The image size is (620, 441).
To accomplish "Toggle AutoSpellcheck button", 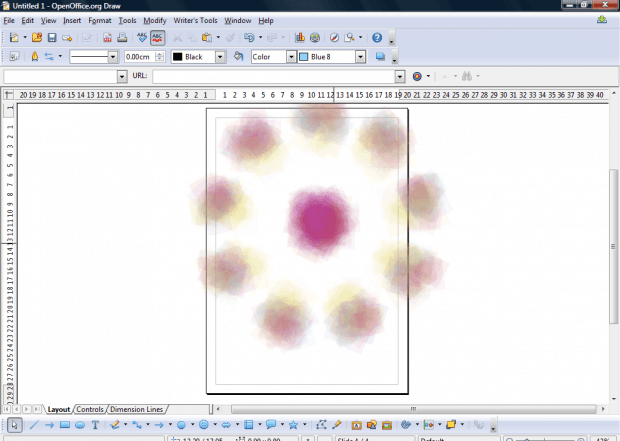I will (x=158, y=38).
